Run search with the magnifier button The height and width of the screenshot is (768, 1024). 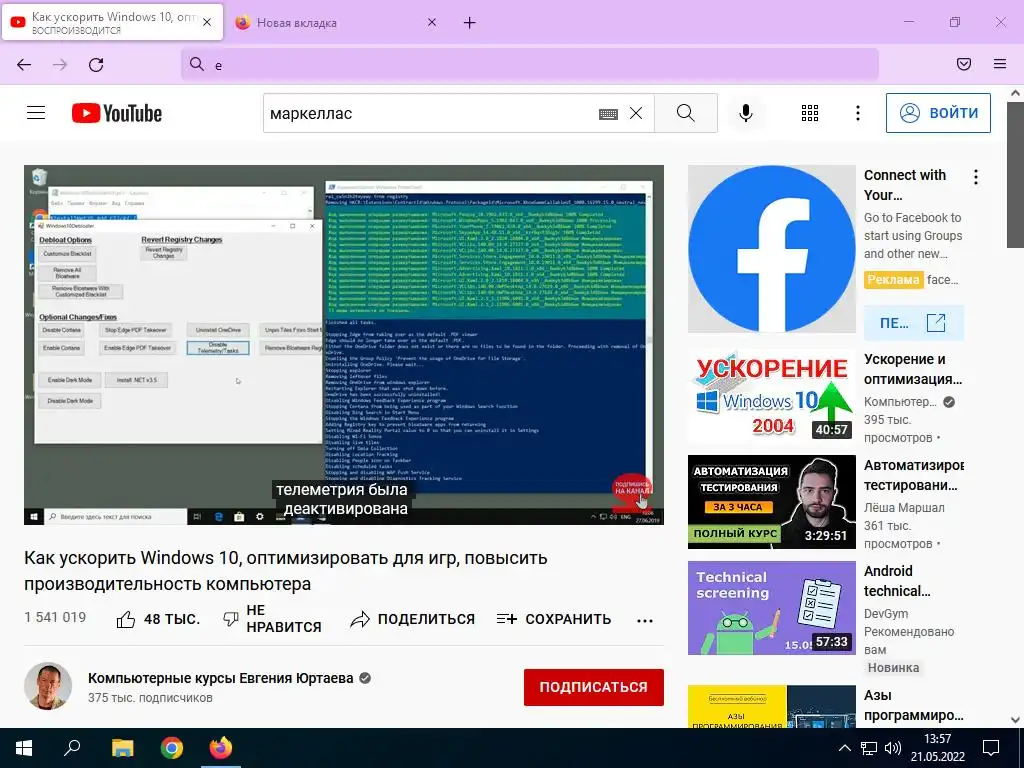[x=686, y=113]
